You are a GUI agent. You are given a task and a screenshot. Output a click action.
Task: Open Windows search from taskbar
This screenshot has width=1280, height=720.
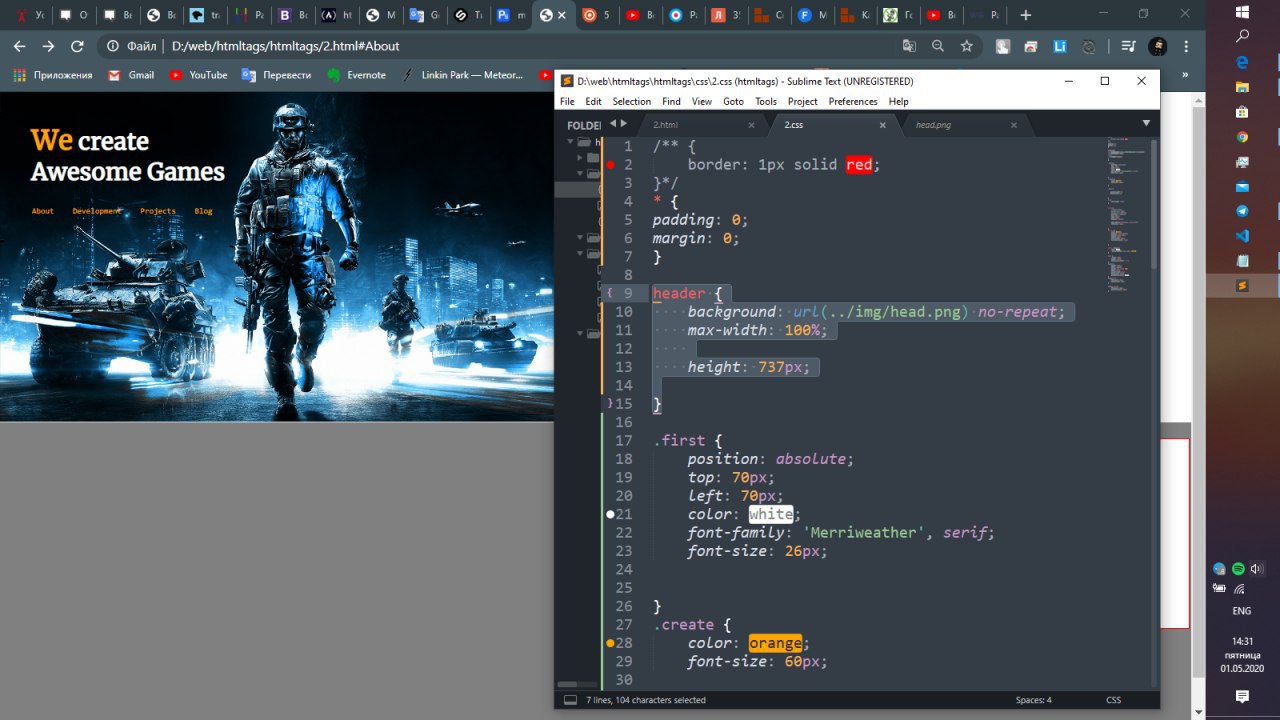point(1243,37)
